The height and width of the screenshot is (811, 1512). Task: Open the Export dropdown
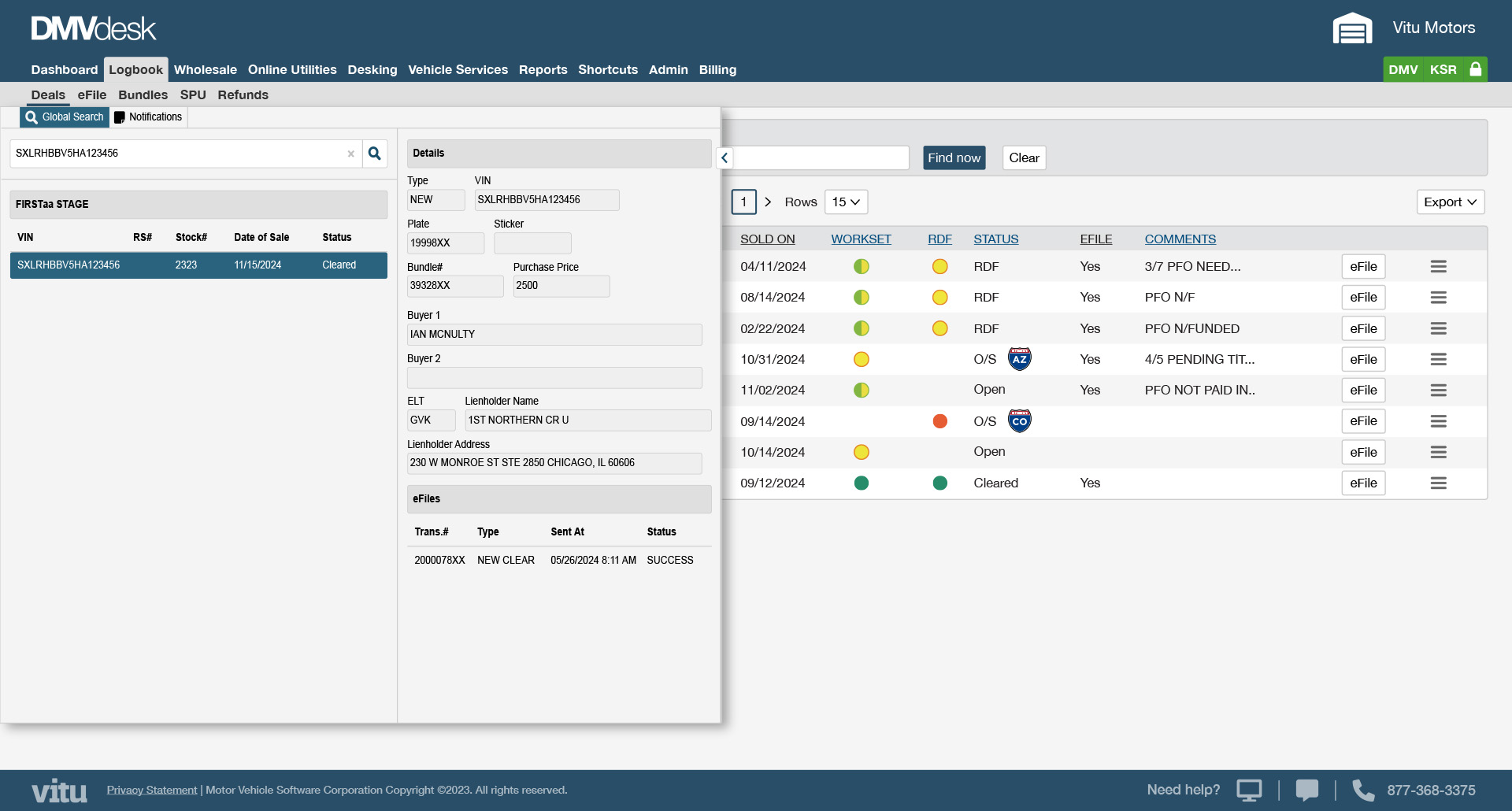[1450, 202]
